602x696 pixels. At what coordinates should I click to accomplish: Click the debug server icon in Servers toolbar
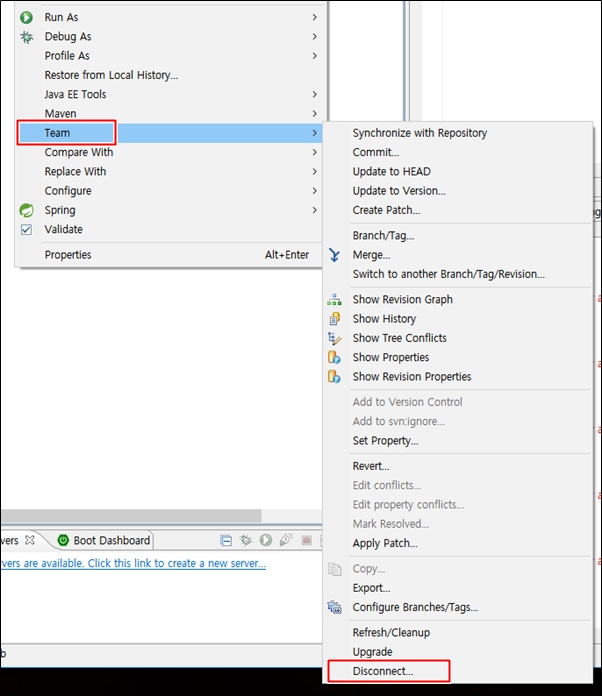point(246,540)
